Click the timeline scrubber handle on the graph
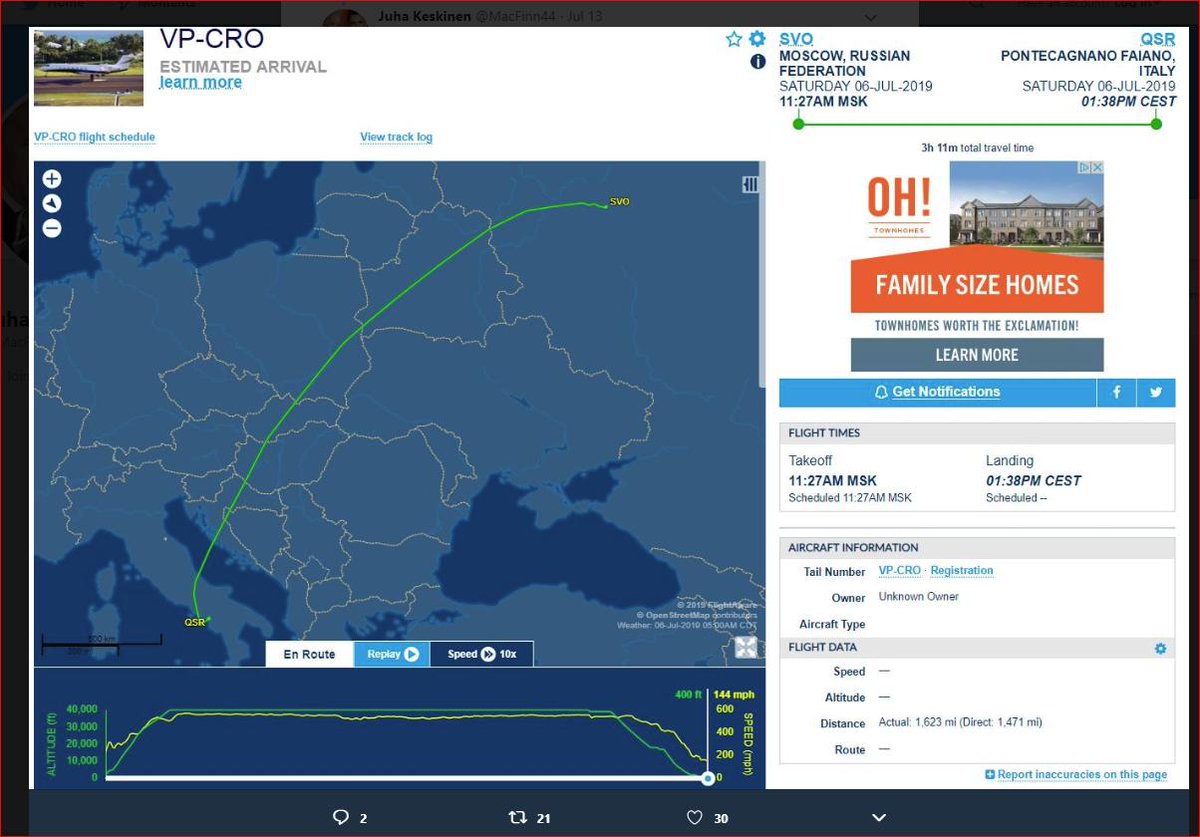The height and width of the screenshot is (837, 1200). click(x=708, y=778)
